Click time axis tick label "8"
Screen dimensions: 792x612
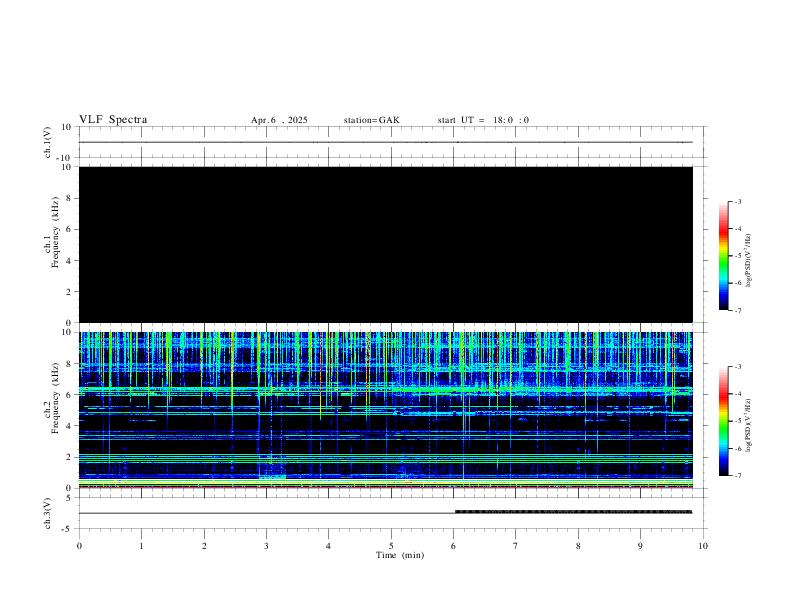click(578, 546)
